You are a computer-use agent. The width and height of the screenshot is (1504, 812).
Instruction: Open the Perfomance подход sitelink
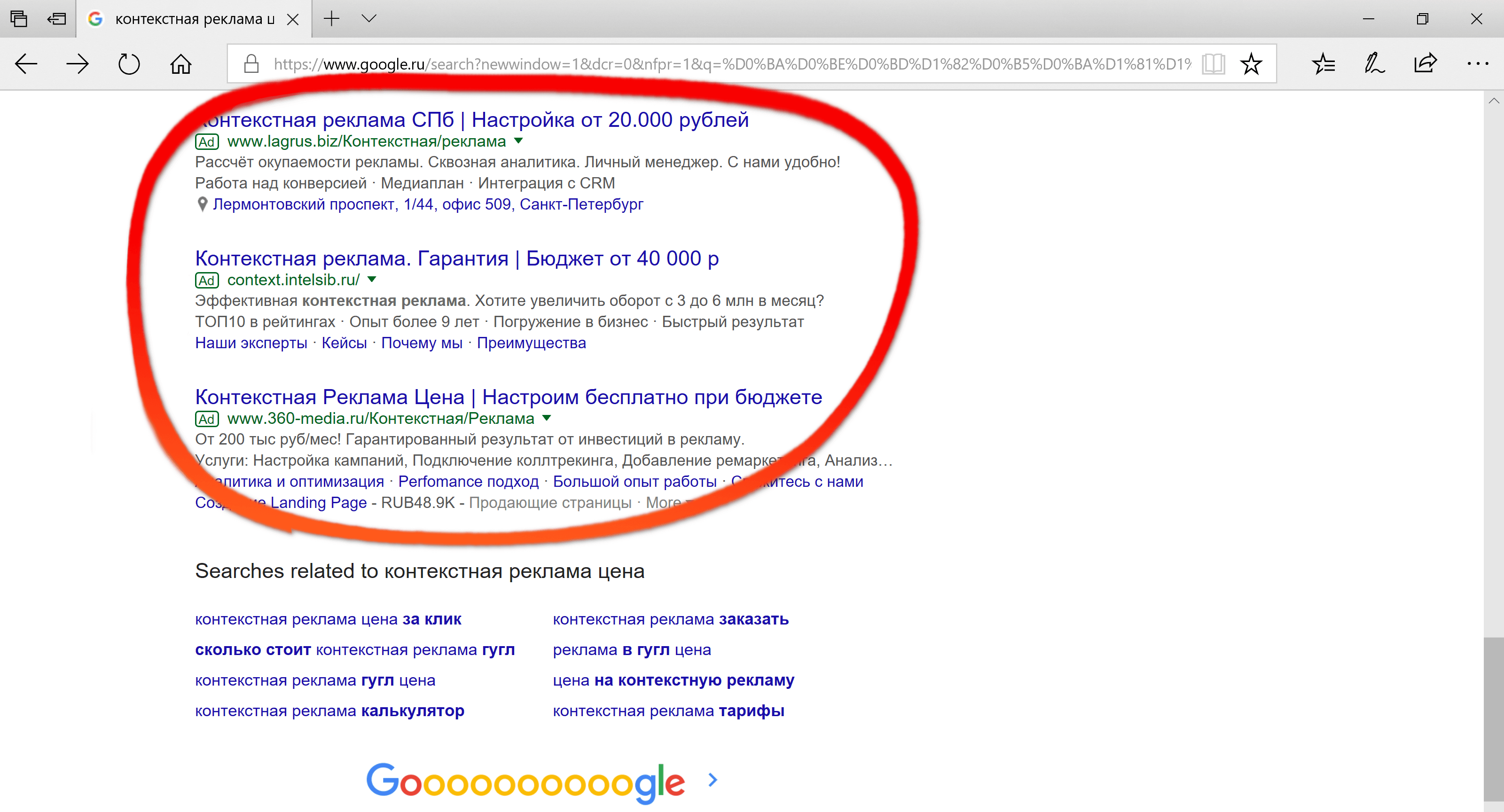pos(468,482)
